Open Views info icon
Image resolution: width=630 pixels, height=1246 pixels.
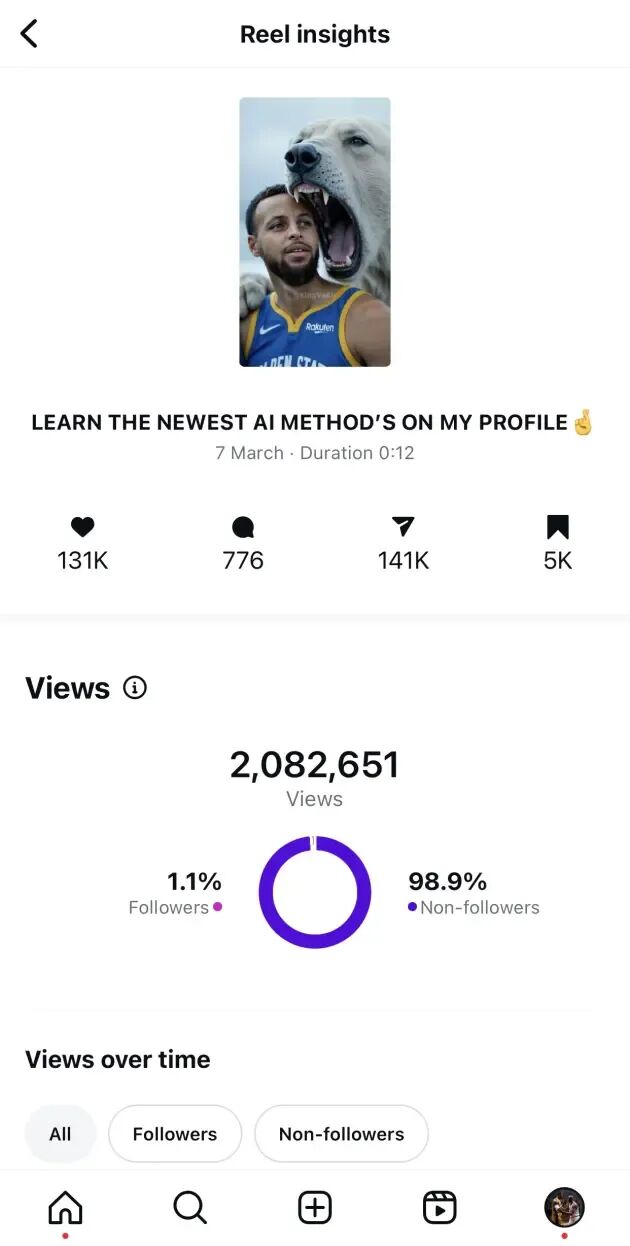pos(135,688)
